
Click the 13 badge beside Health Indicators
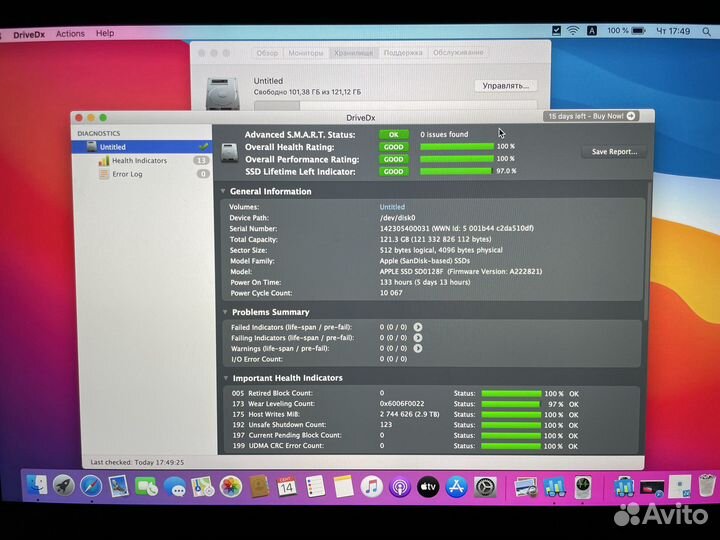pyautogui.click(x=201, y=160)
